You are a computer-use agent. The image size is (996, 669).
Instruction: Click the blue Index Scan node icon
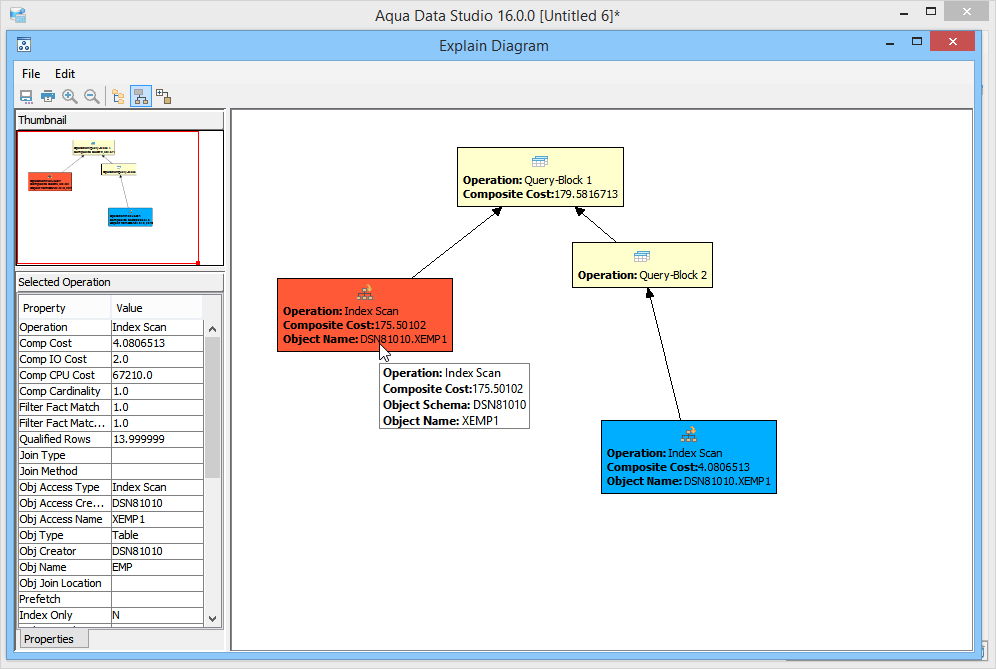pyautogui.click(x=689, y=435)
